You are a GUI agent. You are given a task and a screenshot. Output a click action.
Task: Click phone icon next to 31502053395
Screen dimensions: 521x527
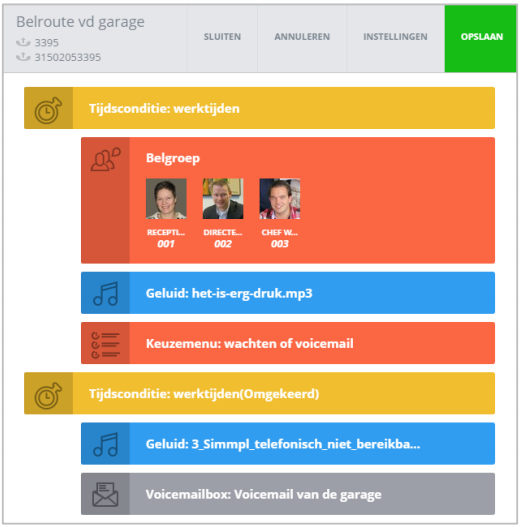[x=23, y=56]
